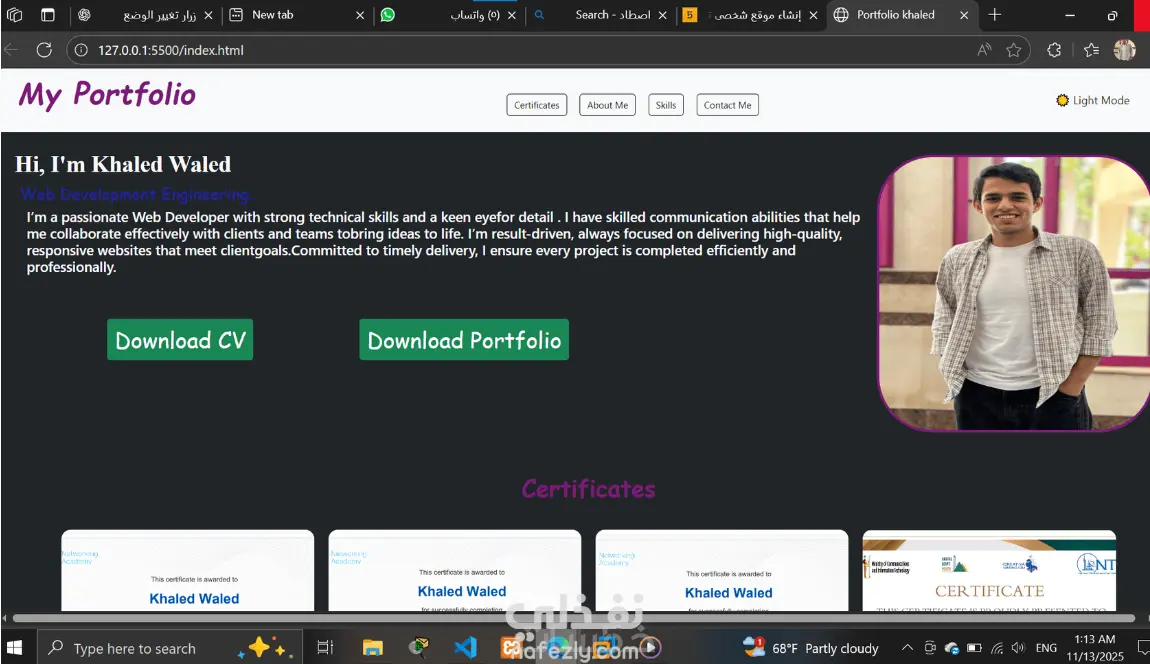Close the New tab browser tab
1150x664 pixels.
point(360,15)
